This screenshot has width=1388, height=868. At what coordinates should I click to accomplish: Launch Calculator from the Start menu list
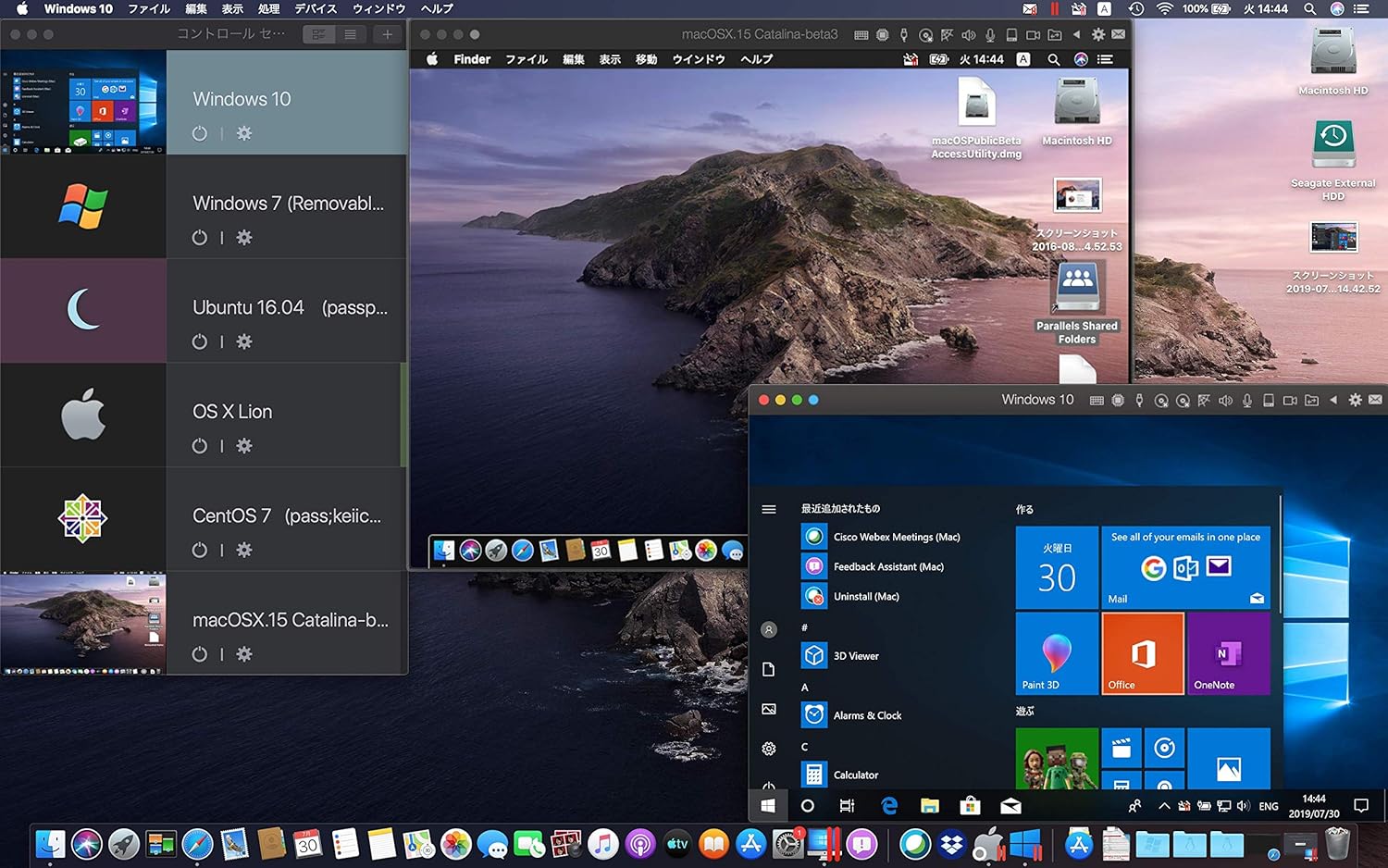click(x=855, y=775)
